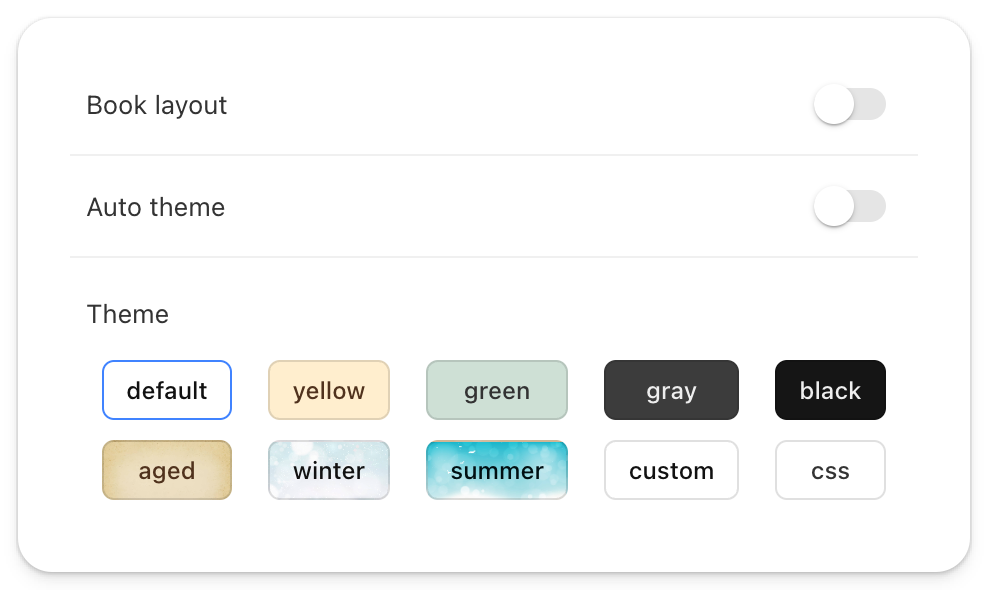
Task: Click the "Theme" section heading
Action: click(128, 314)
